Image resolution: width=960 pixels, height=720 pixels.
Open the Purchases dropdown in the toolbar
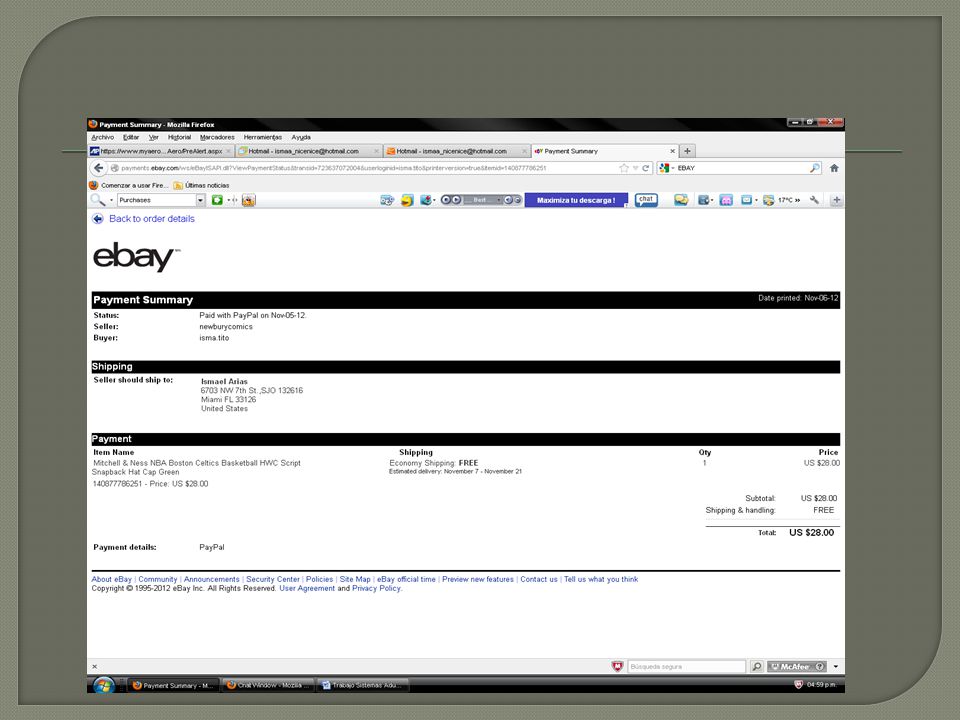pyautogui.click(x=200, y=200)
